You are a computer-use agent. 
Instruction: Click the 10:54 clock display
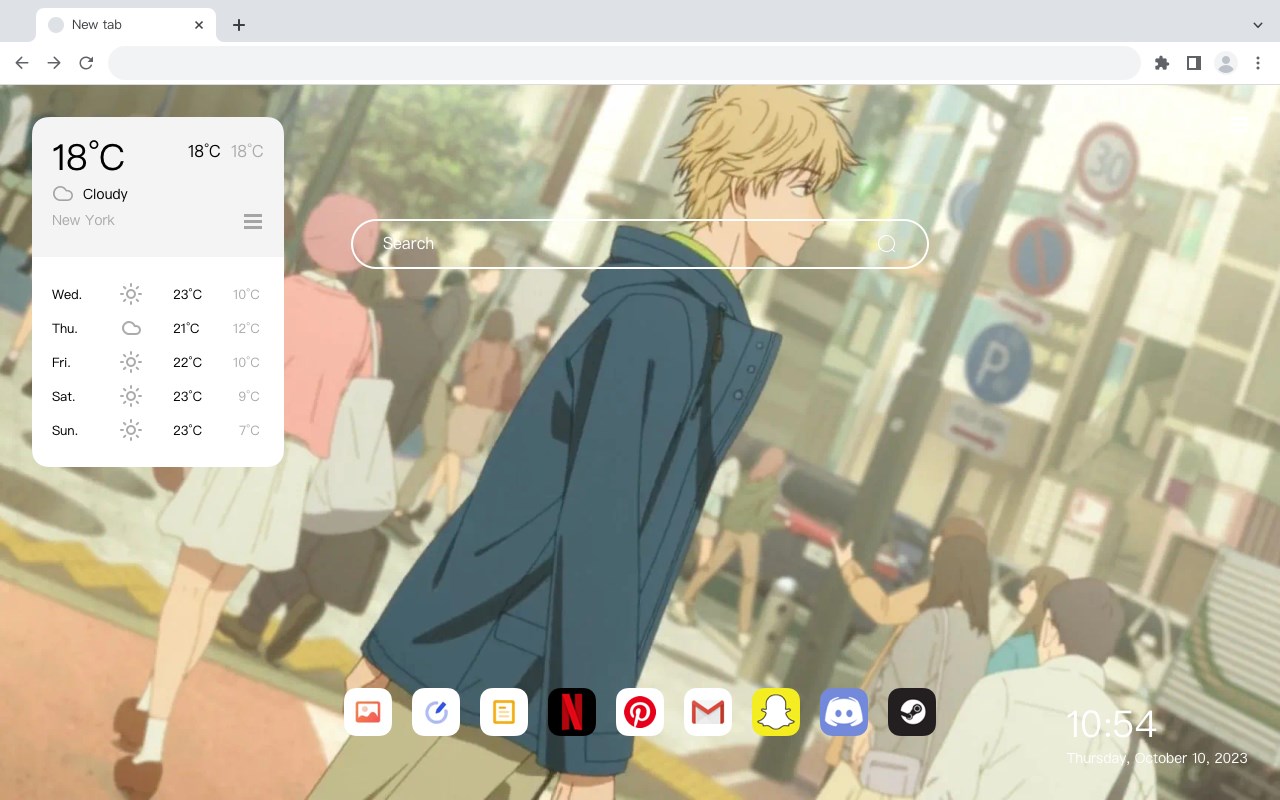(1111, 725)
